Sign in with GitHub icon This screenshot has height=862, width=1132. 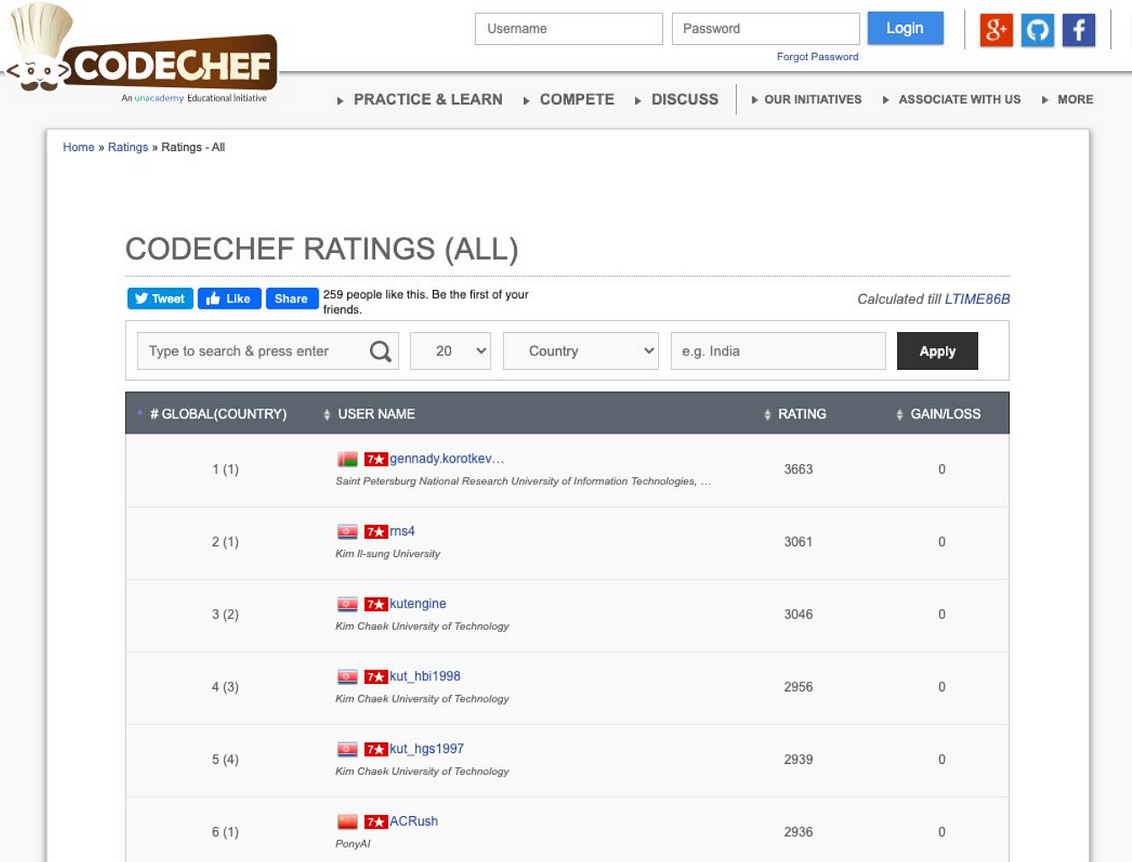tap(1037, 30)
